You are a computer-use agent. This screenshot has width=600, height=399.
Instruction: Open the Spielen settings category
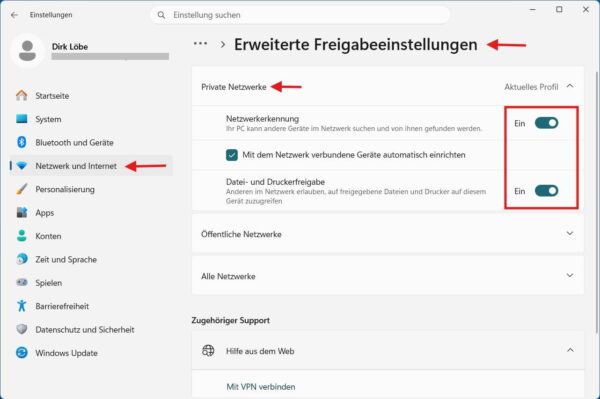coord(91,282)
